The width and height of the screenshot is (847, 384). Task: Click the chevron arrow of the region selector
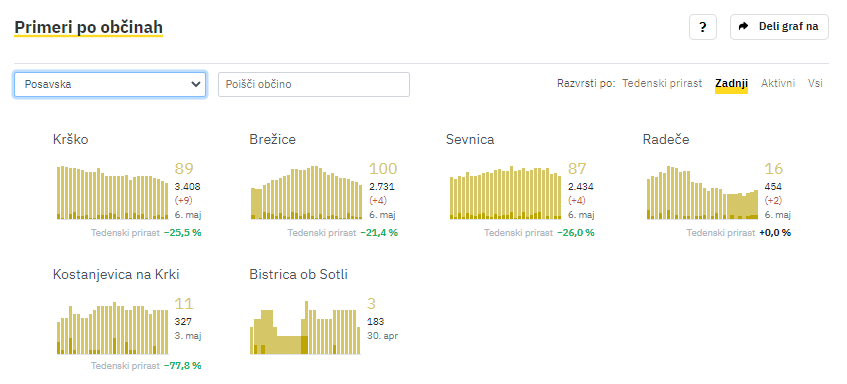click(196, 84)
